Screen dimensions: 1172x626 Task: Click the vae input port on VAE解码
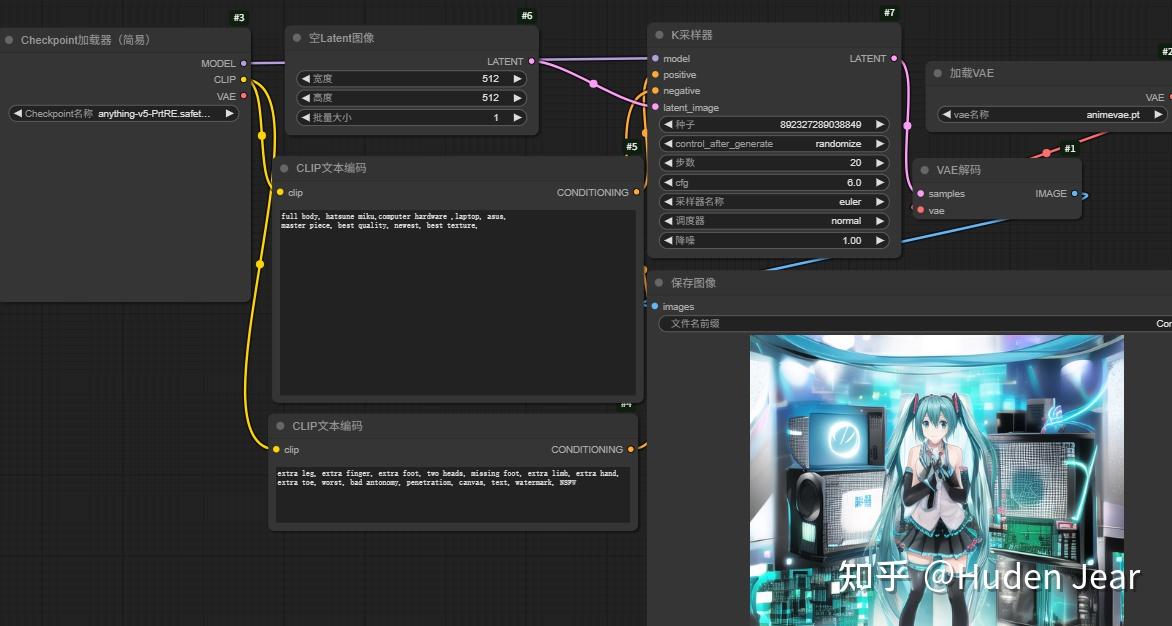point(921,211)
